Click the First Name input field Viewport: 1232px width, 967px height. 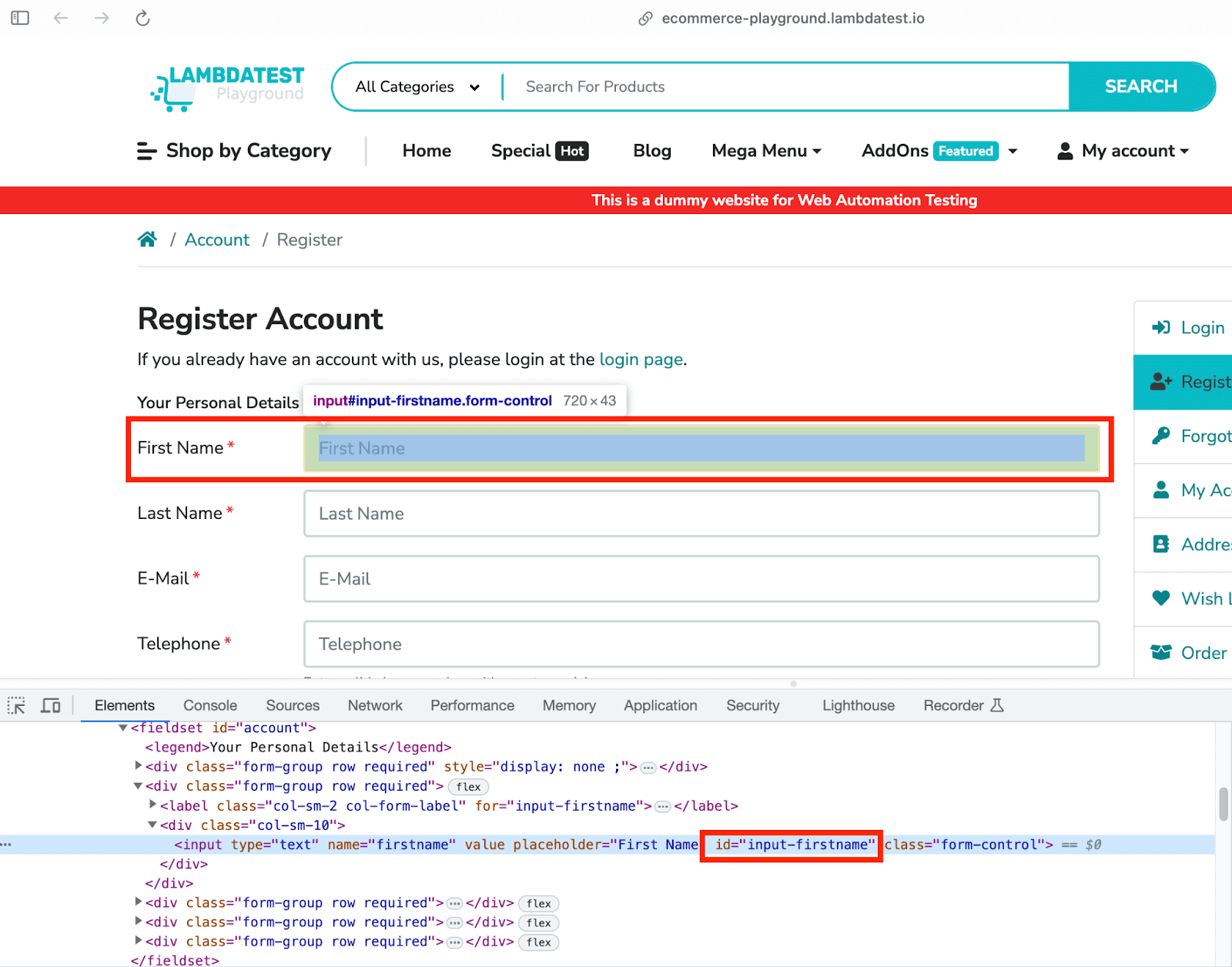[x=701, y=448]
